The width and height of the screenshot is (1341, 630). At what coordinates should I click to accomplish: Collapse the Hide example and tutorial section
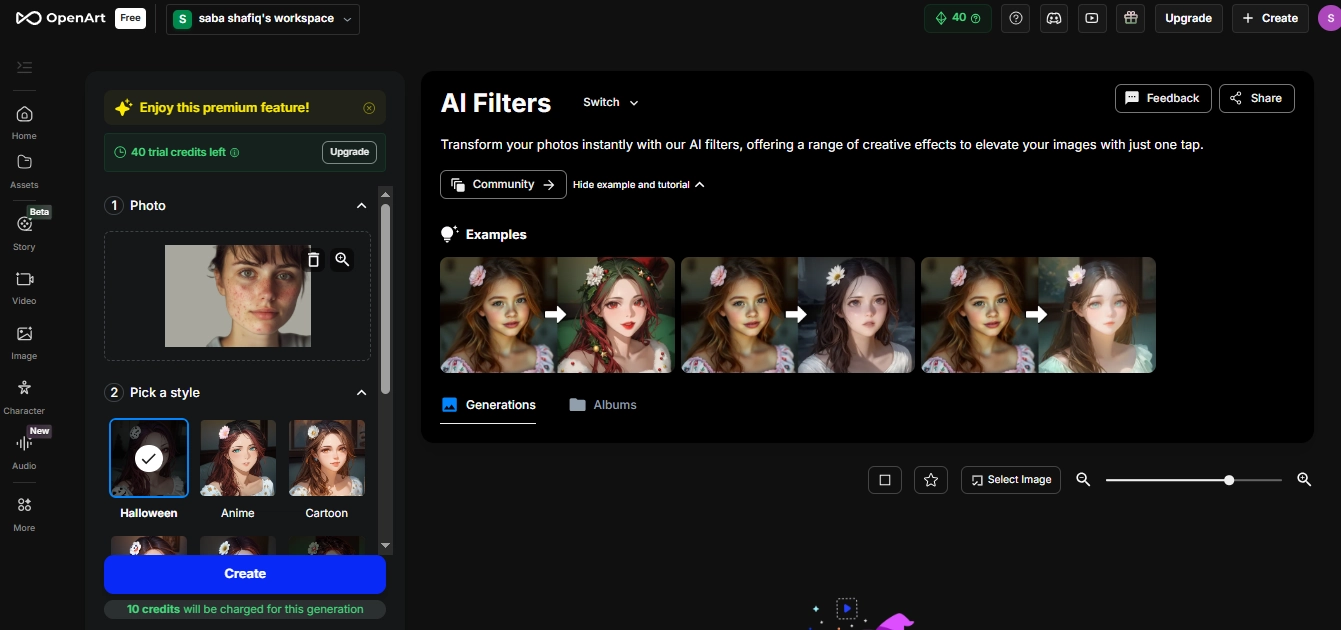click(x=639, y=184)
